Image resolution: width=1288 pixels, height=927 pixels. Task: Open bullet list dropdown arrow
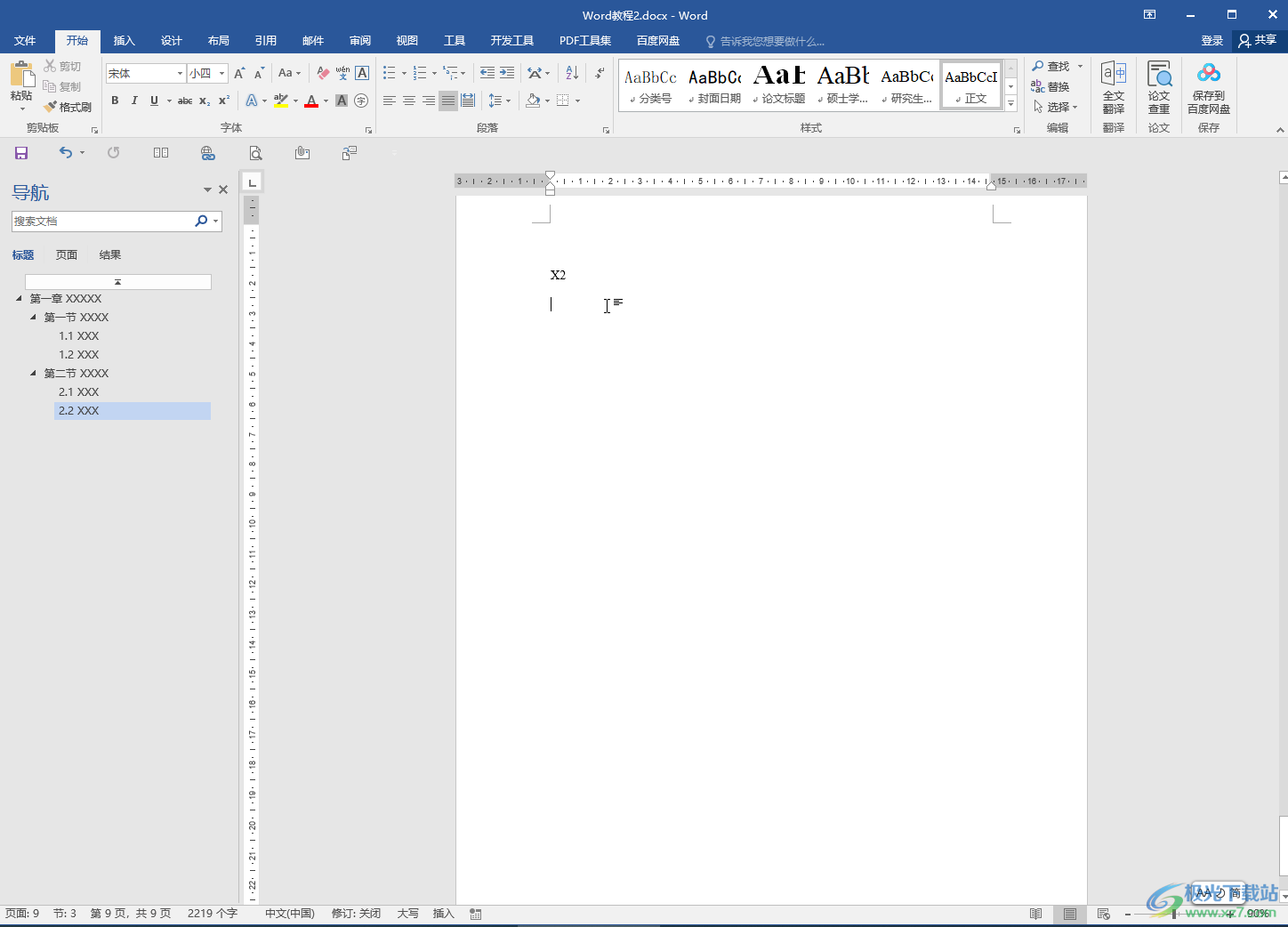click(404, 73)
